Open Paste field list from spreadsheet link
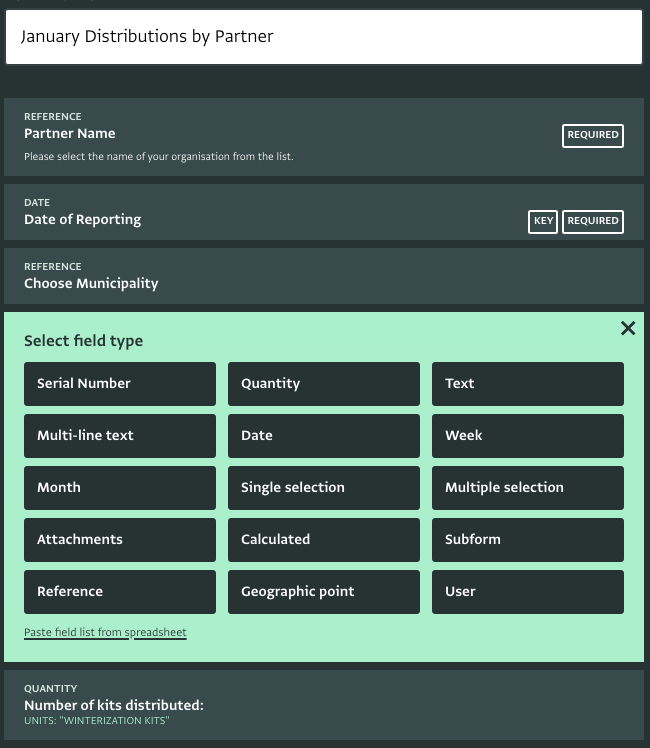Screen dimensions: 650x748 105,633
